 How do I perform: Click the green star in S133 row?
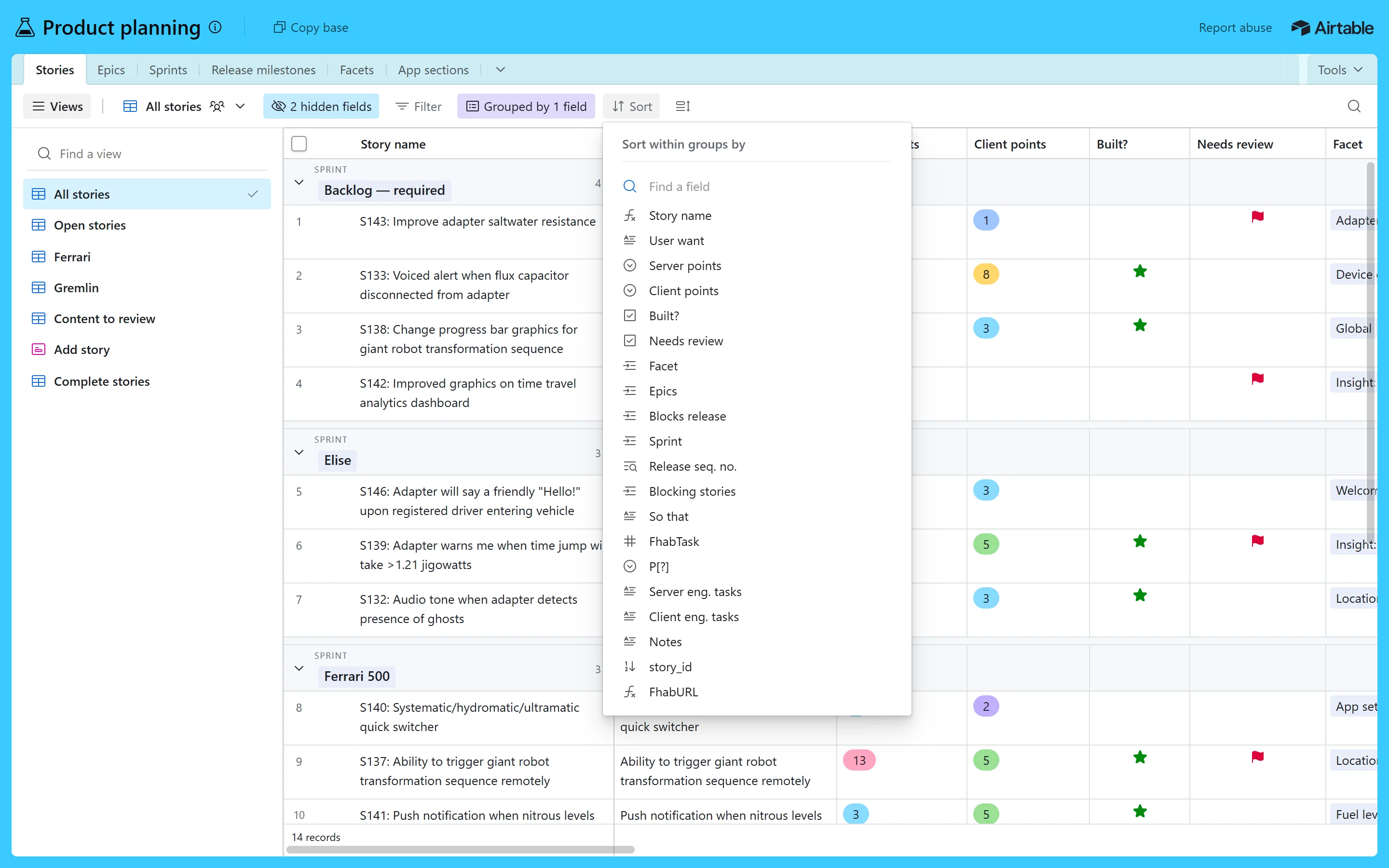pyautogui.click(x=1140, y=271)
